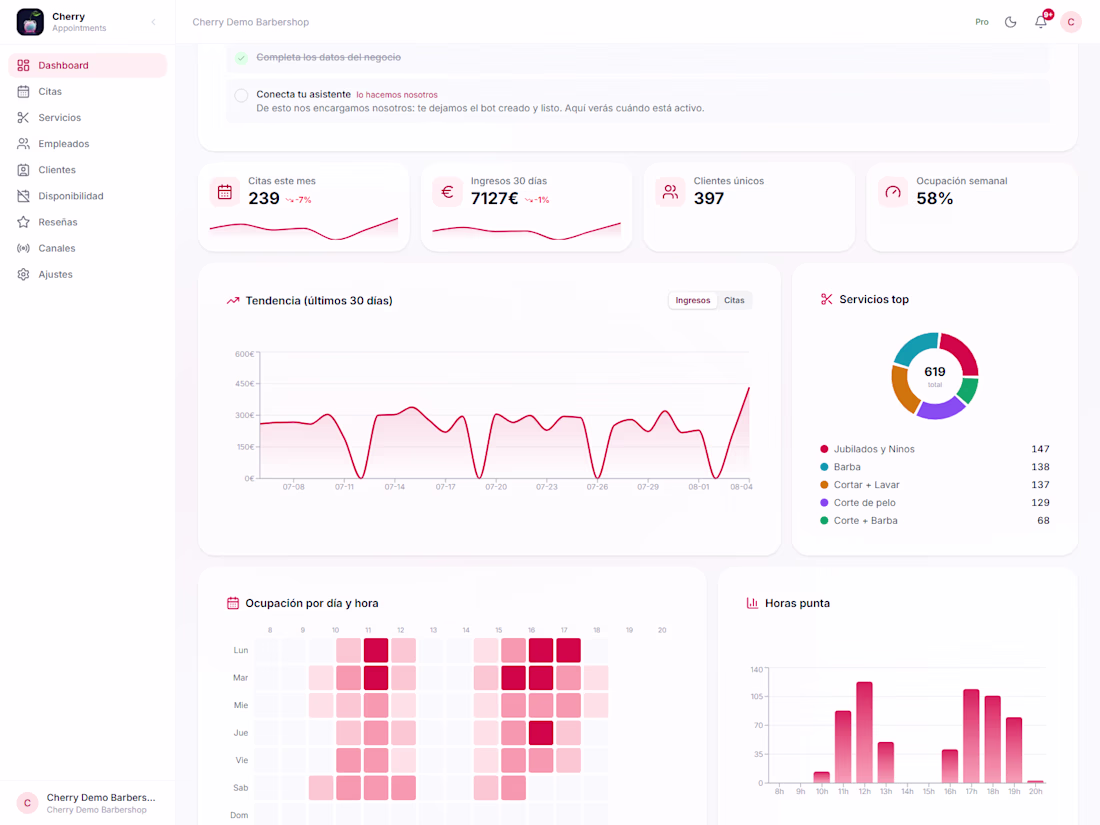Click the Disponibilidad calendar-off icon

point(23,196)
